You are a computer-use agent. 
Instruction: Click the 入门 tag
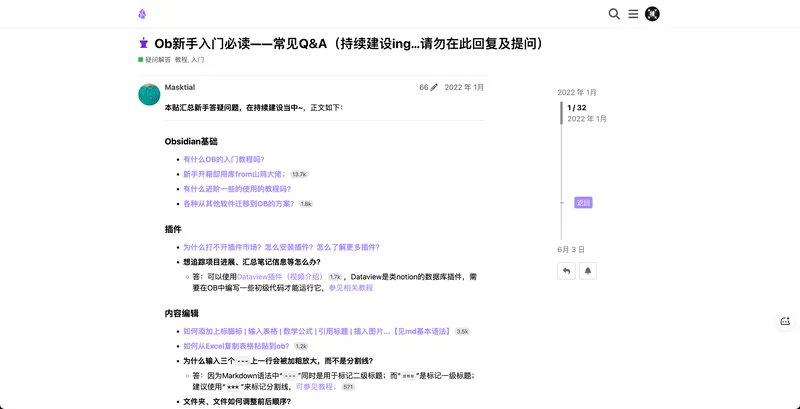(x=198, y=60)
